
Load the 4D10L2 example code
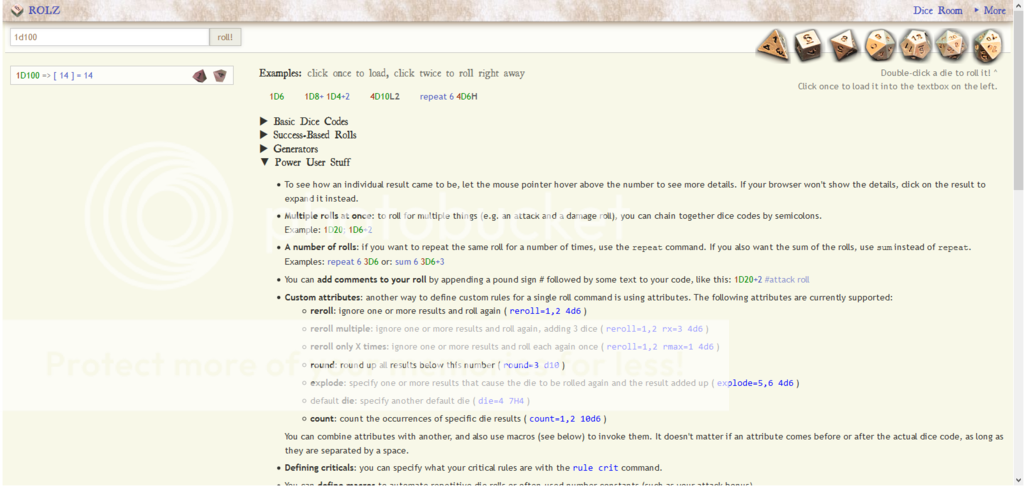click(385, 97)
